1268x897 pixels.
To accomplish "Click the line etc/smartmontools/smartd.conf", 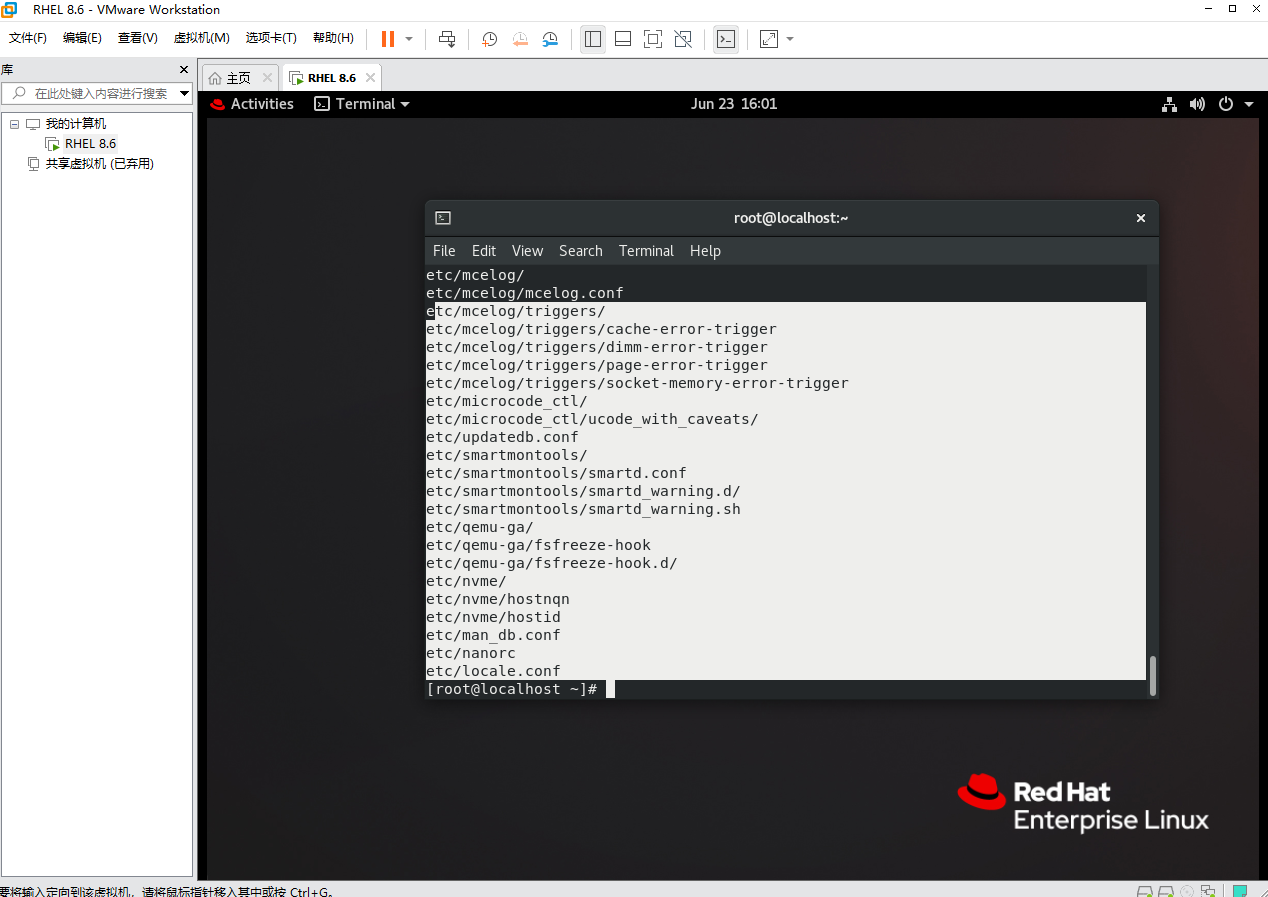I will [x=556, y=473].
